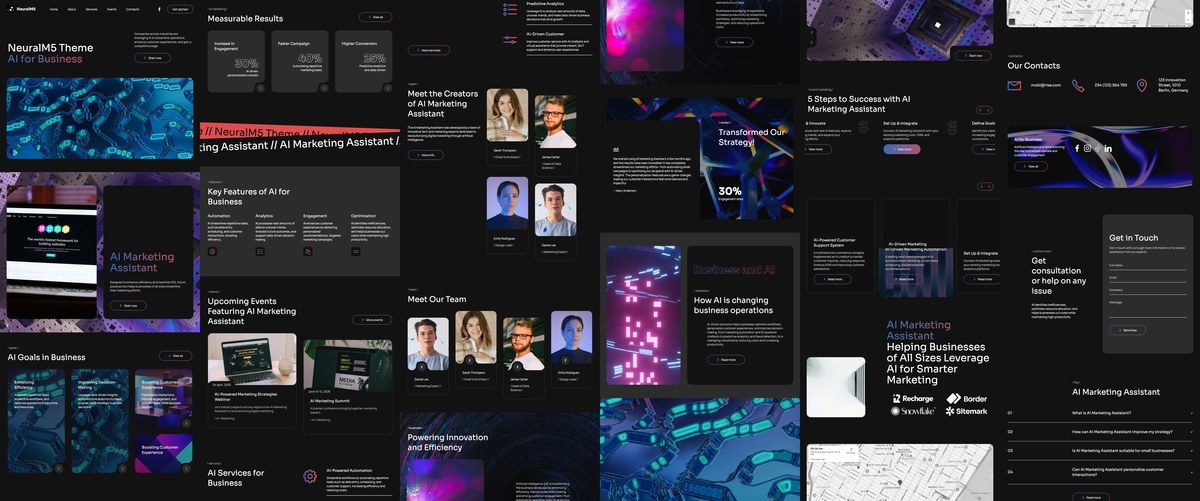Screen dimensions: 1200x501
Task: Click the Key Features Automation icon
Action: click(213, 251)
